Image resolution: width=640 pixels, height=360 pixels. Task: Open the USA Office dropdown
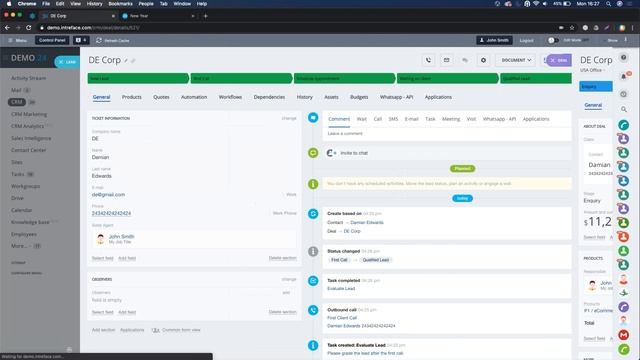(x=593, y=70)
